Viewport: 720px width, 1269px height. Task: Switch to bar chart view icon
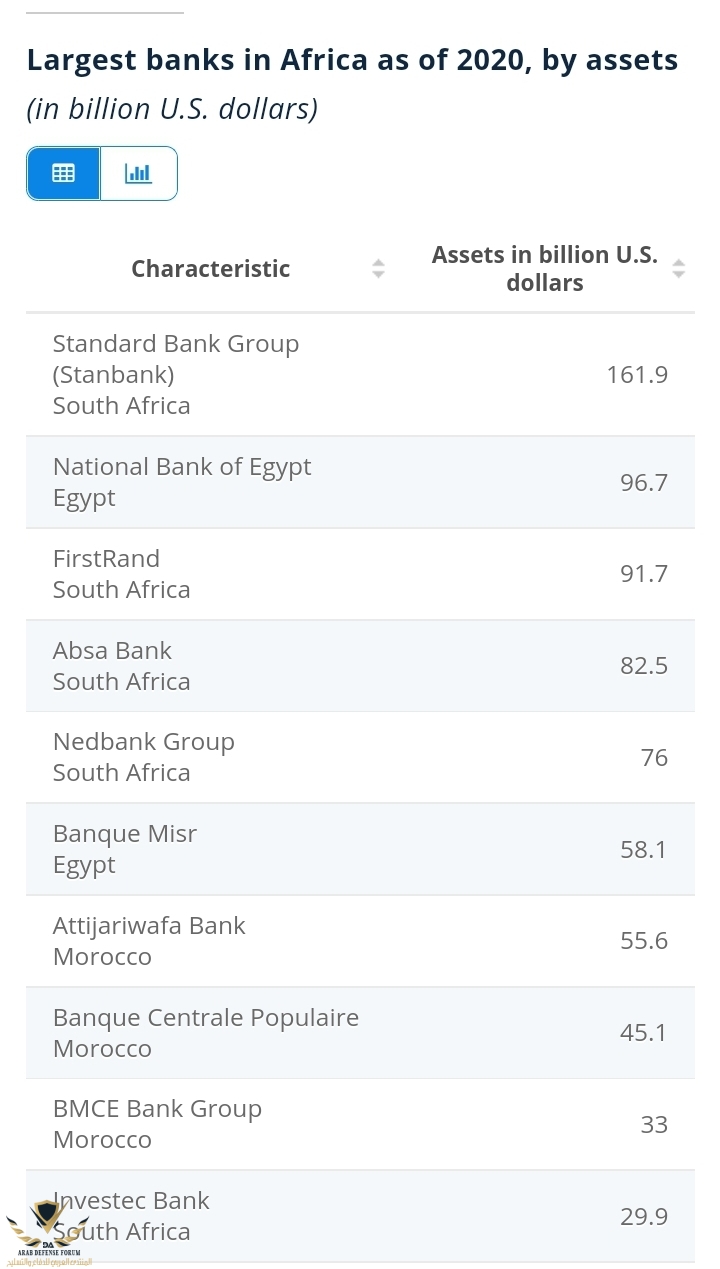(x=139, y=173)
